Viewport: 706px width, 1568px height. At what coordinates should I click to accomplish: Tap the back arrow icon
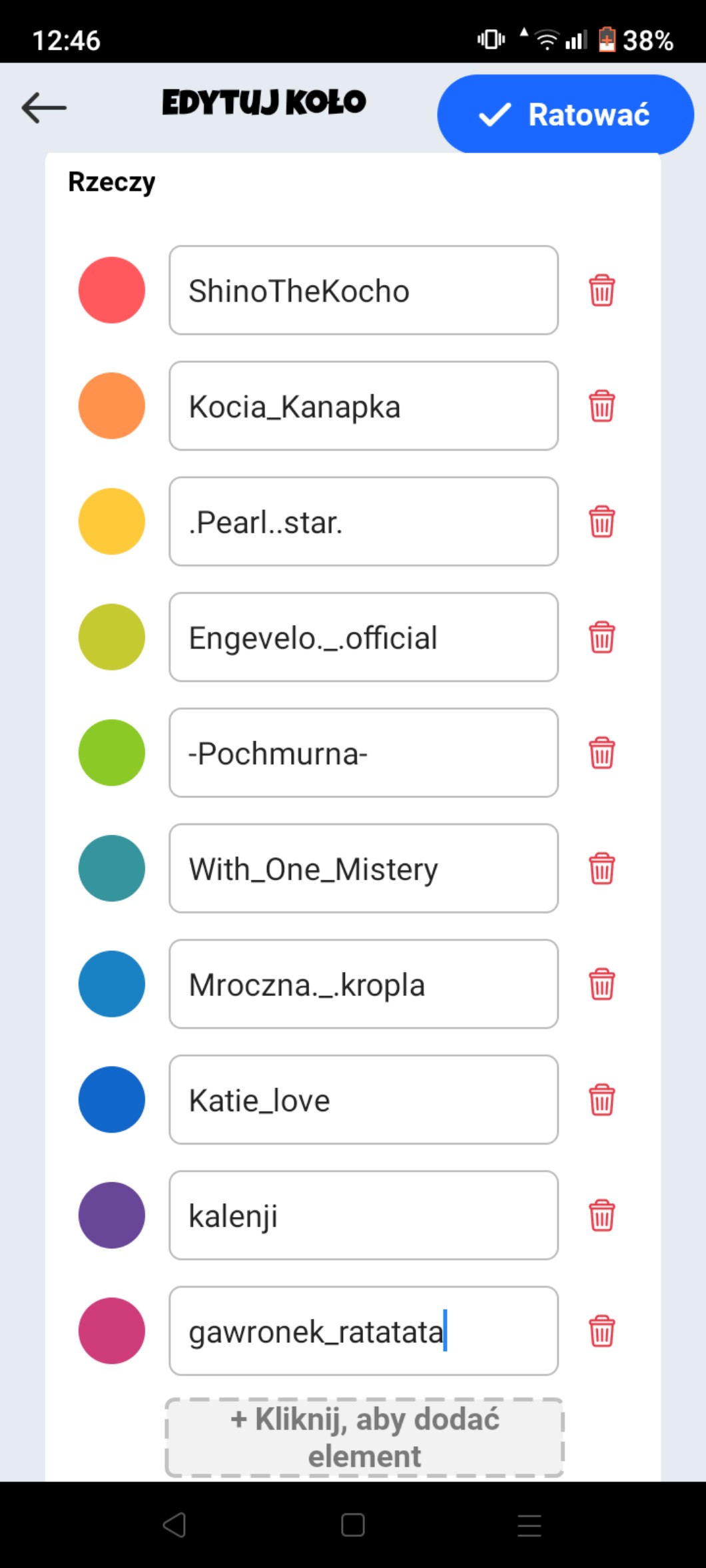[44, 107]
